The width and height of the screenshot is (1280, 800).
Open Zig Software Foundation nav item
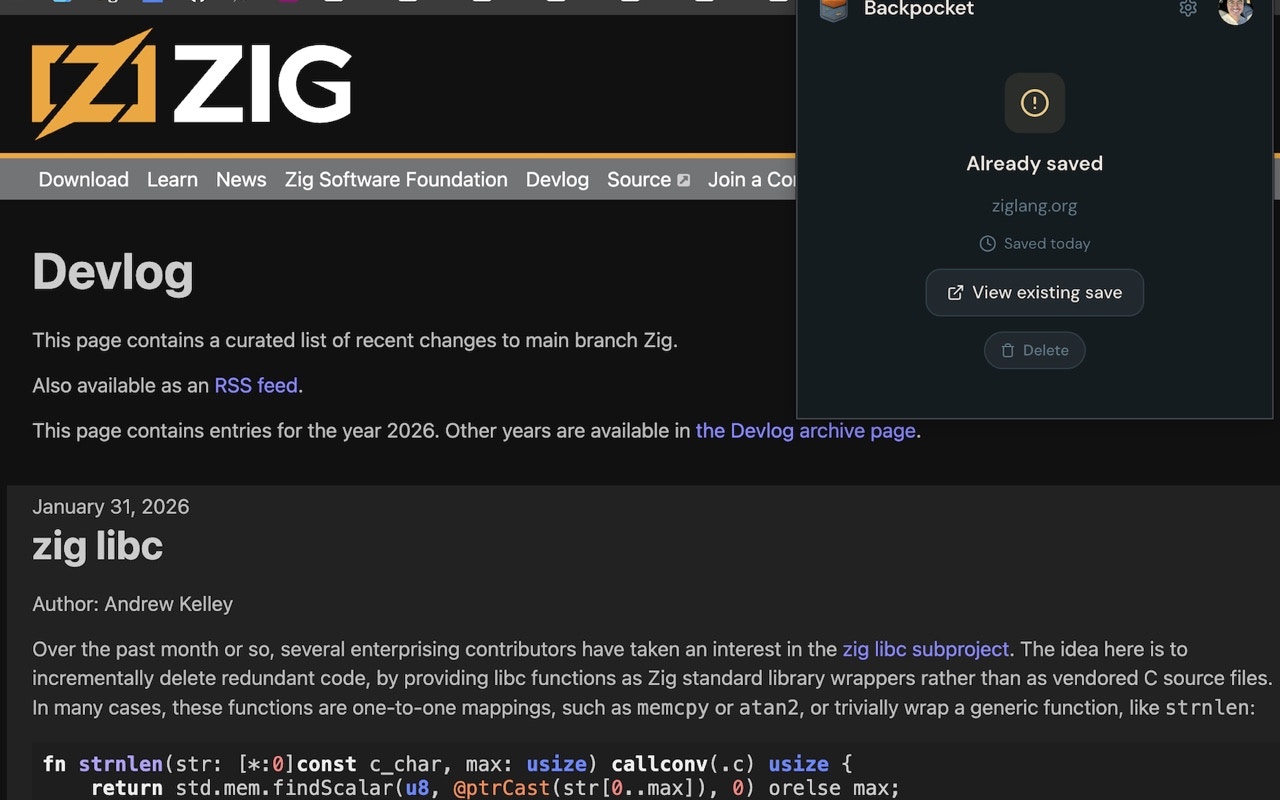(x=396, y=180)
